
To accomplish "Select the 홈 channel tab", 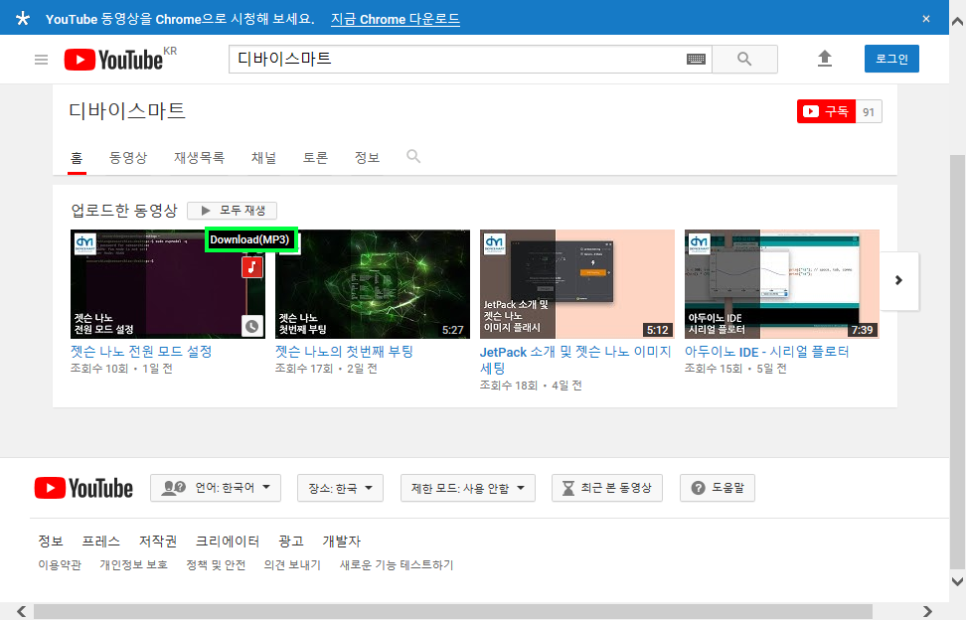I will click(76, 158).
